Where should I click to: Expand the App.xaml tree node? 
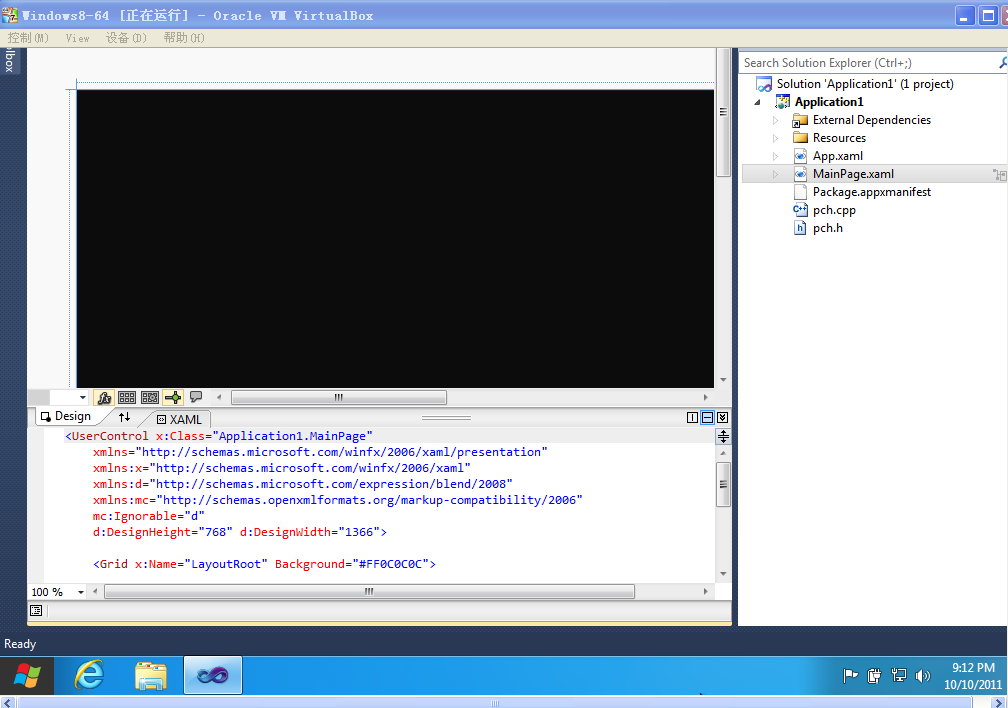775,156
